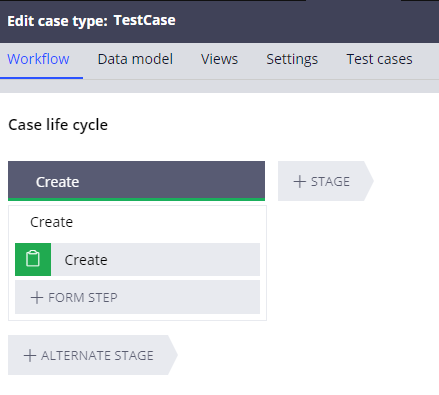
Task: Add a new stage with + STAGE
Action: coord(325,181)
